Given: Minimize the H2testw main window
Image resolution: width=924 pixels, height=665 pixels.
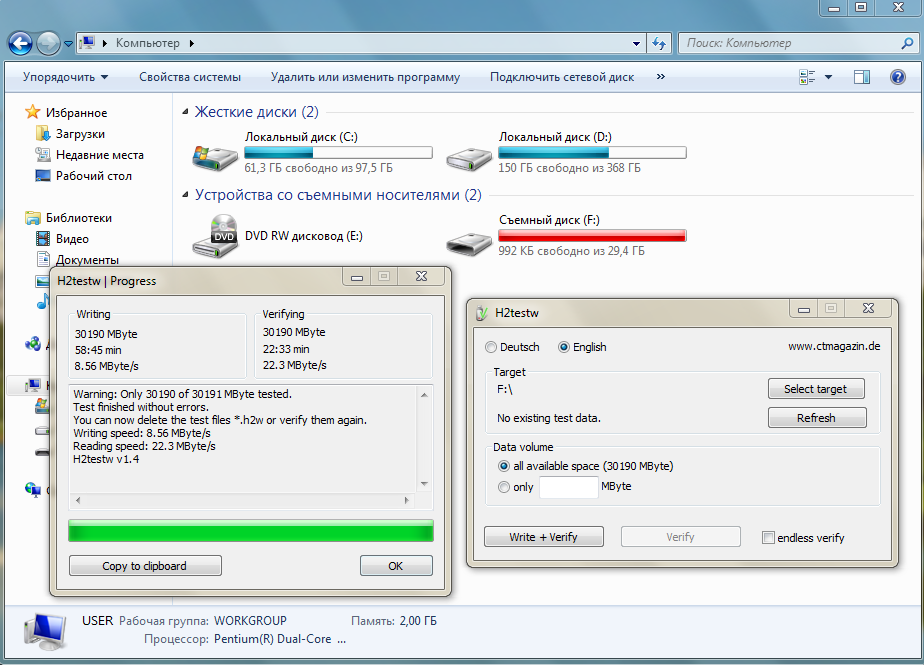Looking at the screenshot, I should click(x=804, y=308).
